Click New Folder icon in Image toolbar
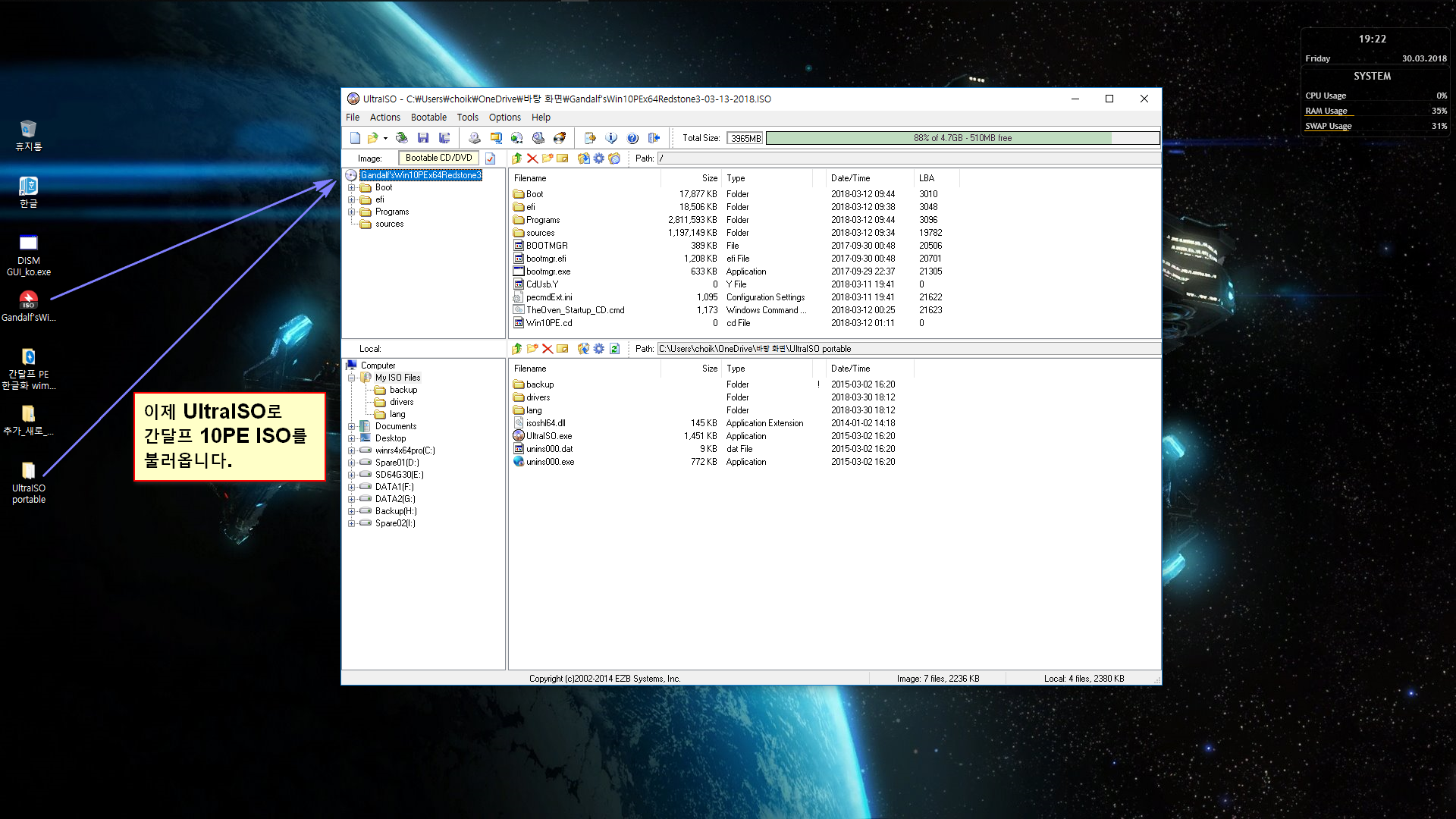Image resolution: width=1456 pixels, height=819 pixels. pyautogui.click(x=548, y=158)
